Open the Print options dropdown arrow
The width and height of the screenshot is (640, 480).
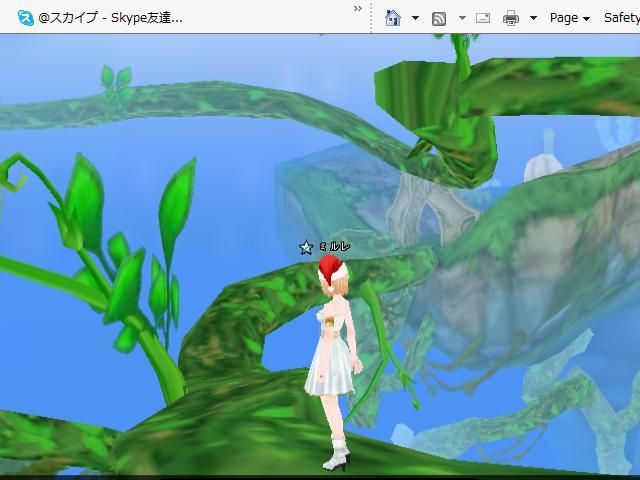(x=533, y=18)
